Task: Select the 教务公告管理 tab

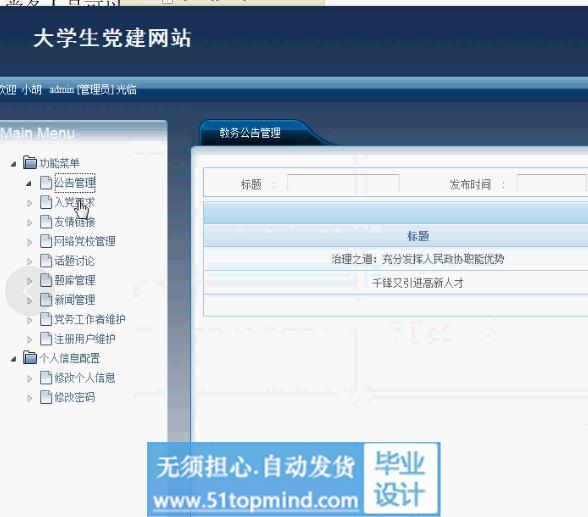Action: coord(250,133)
